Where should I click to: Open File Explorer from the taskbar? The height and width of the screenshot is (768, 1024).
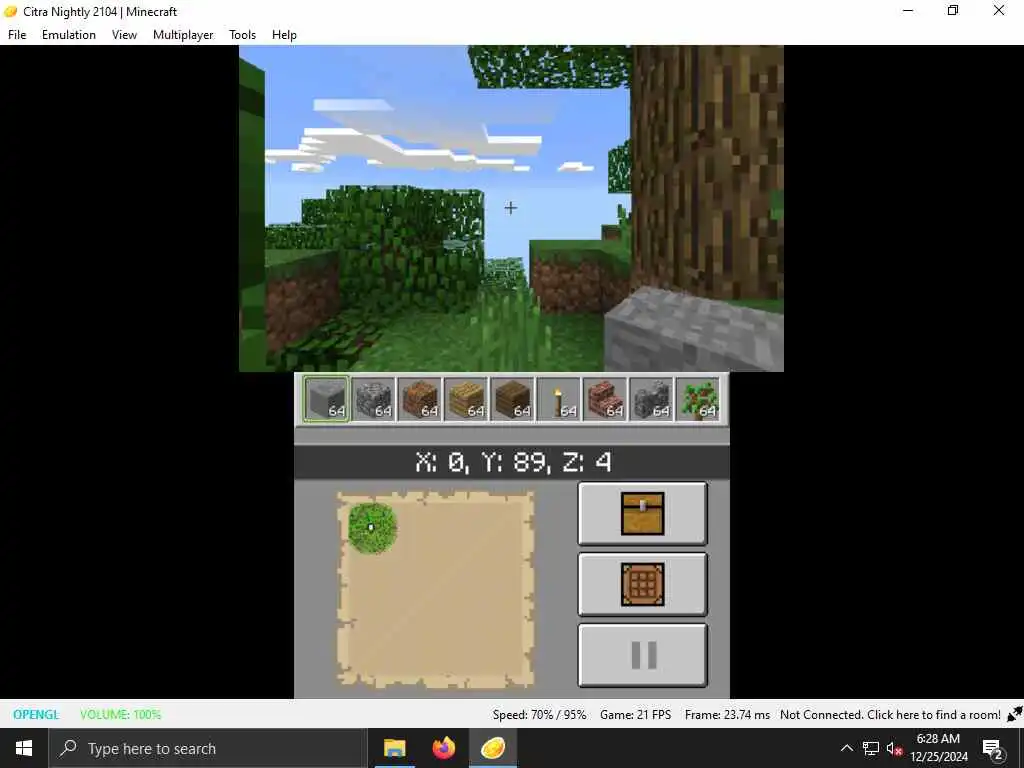(394, 748)
